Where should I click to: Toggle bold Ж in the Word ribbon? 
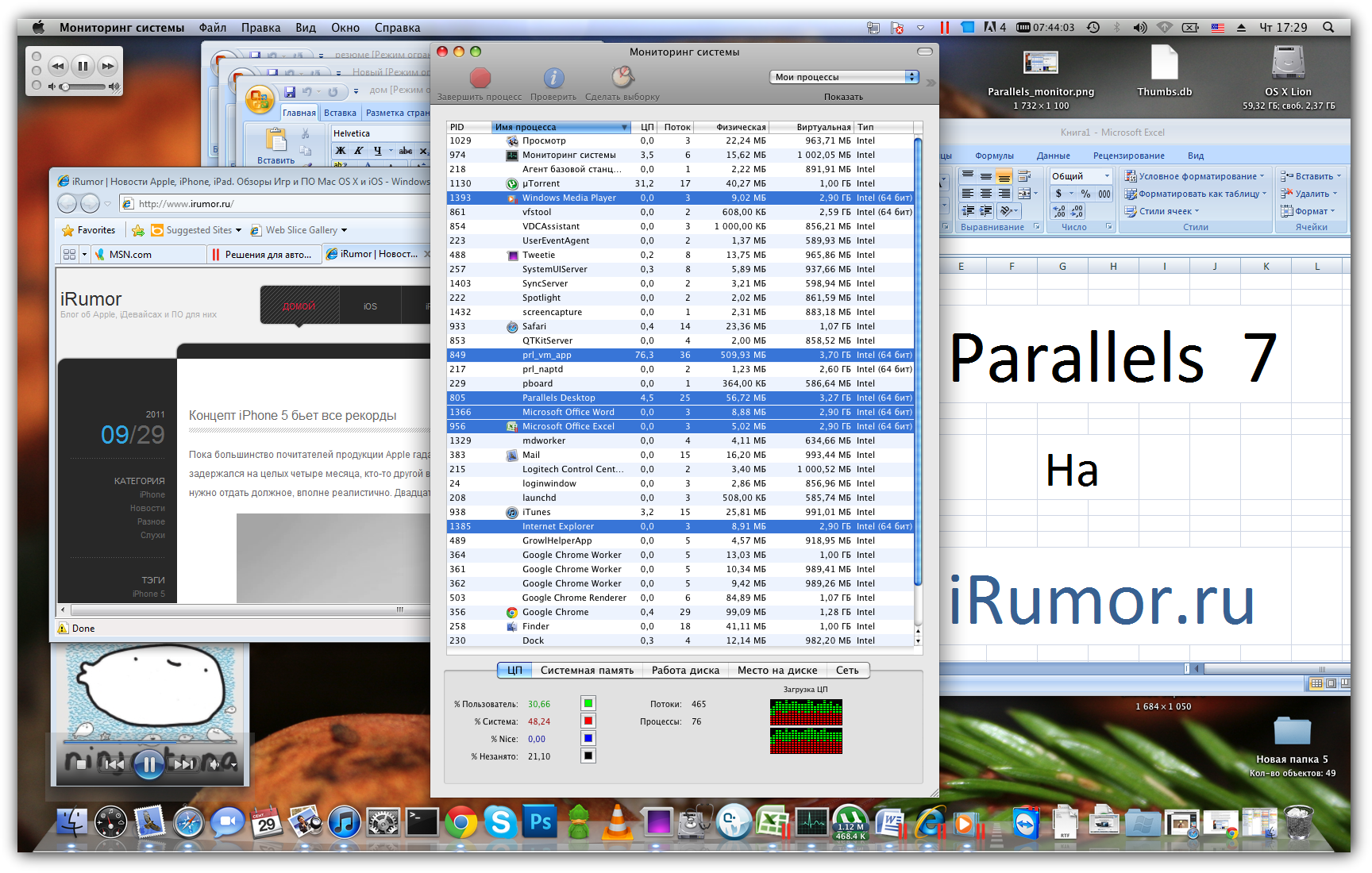tap(340, 150)
